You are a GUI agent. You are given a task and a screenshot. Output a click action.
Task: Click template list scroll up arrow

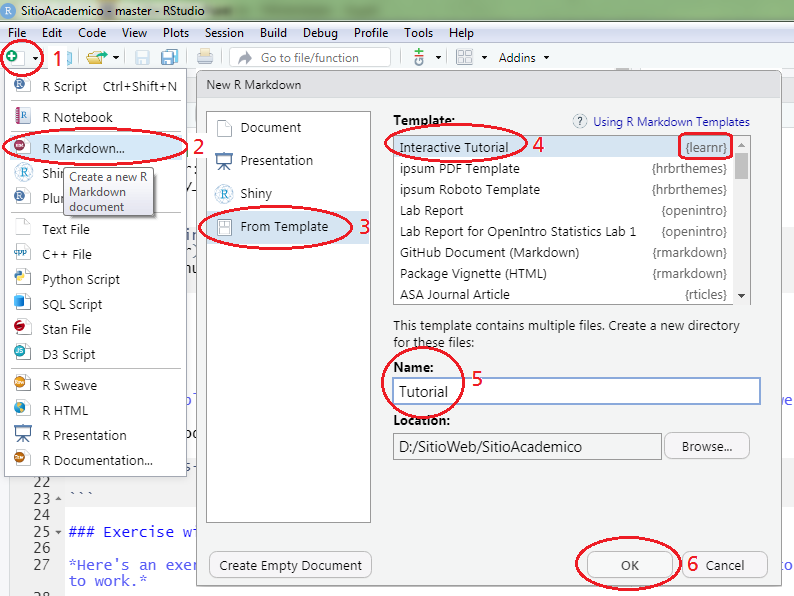741,145
